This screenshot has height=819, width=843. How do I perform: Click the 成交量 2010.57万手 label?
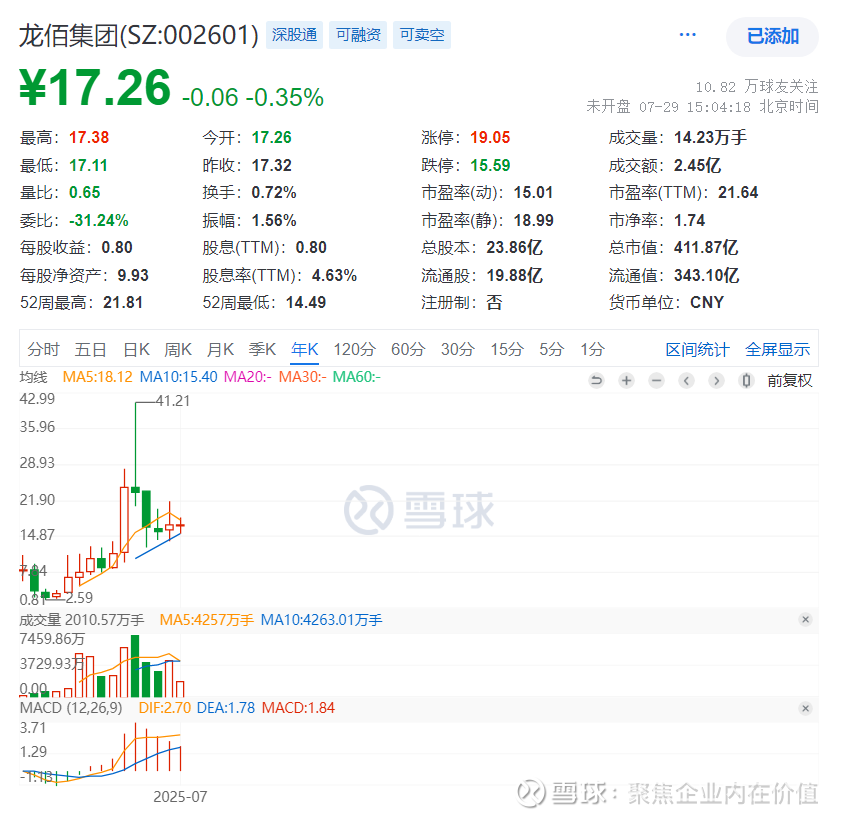pyautogui.click(x=82, y=620)
